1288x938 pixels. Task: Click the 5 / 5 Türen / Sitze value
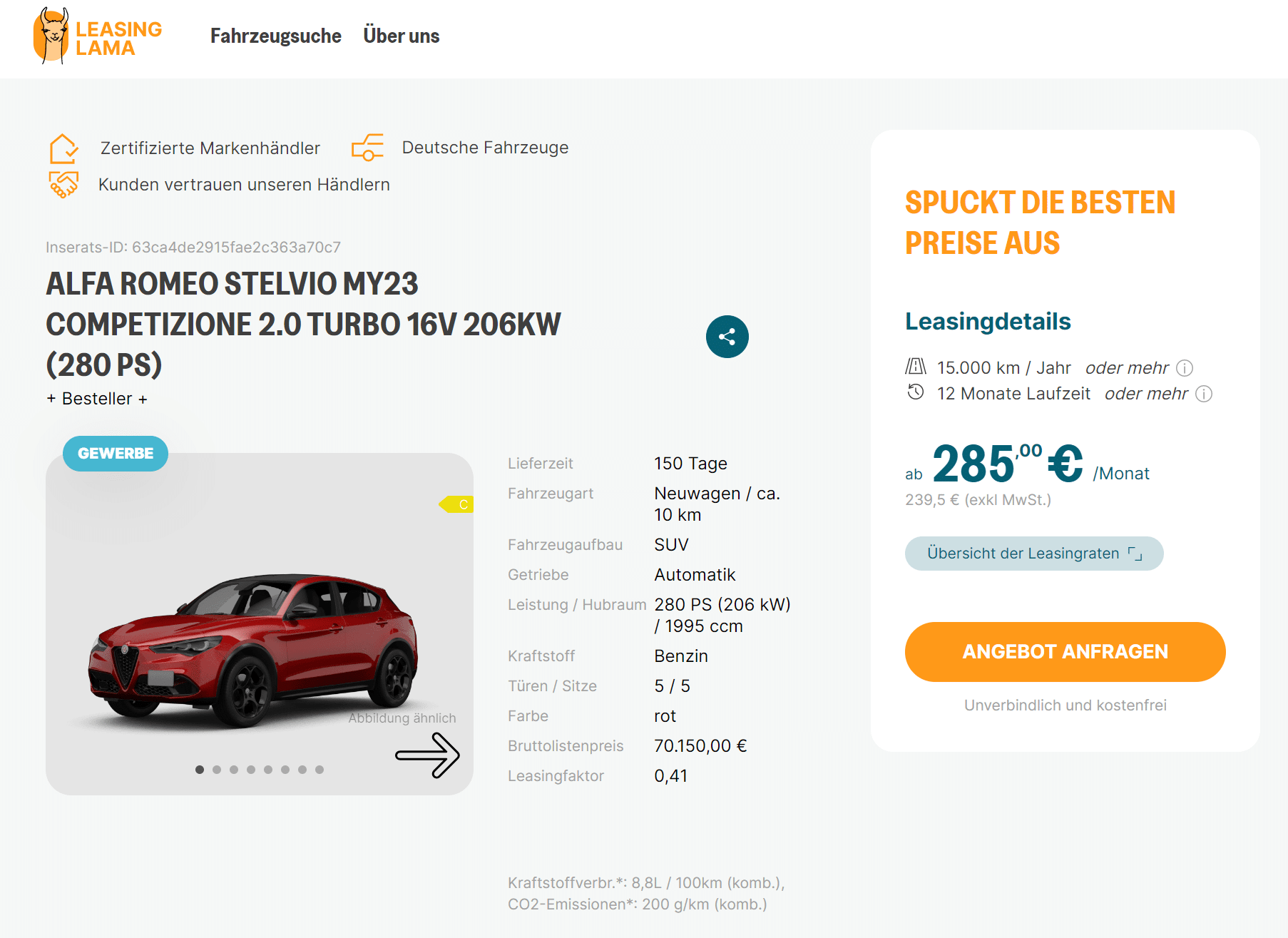pos(672,686)
